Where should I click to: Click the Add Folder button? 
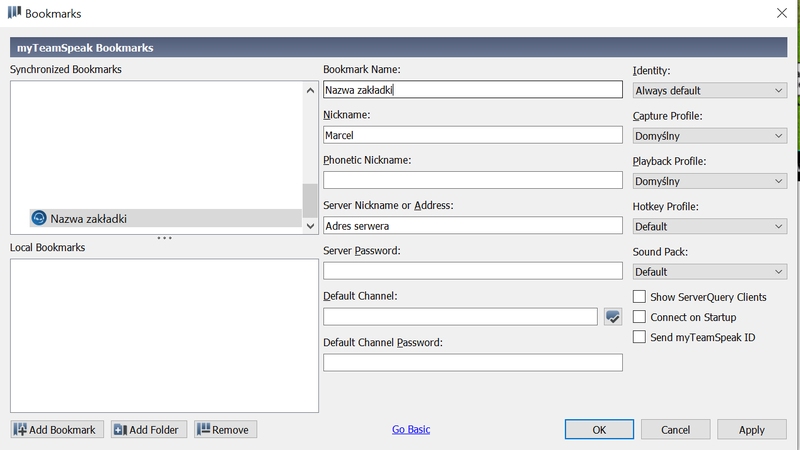[x=149, y=430]
